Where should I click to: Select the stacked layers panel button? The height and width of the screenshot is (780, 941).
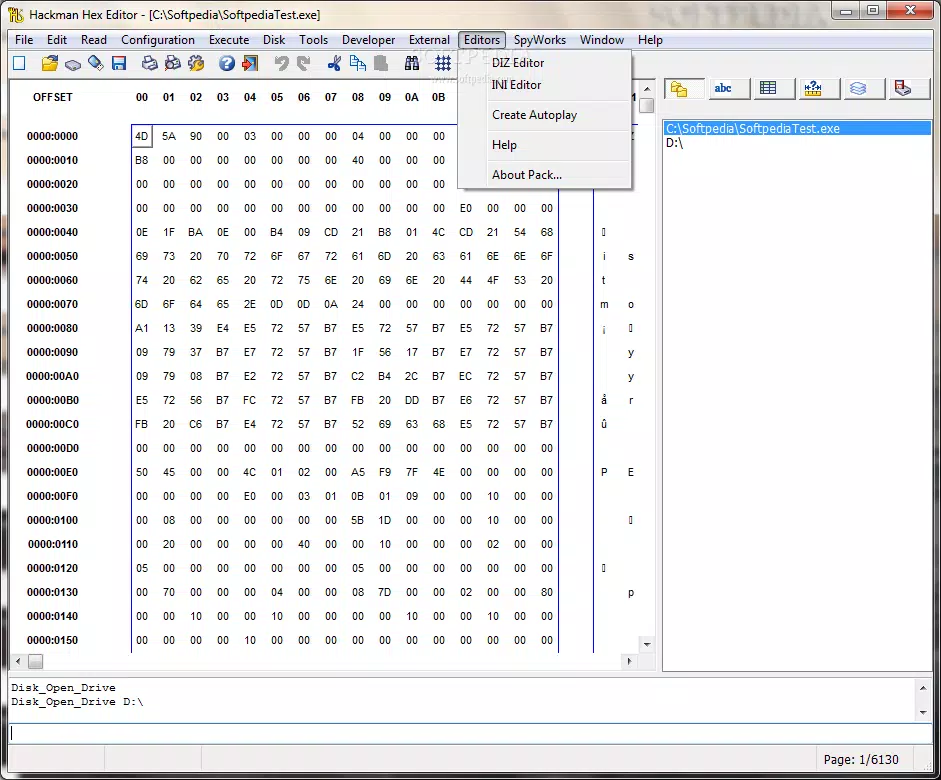tap(865, 89)
